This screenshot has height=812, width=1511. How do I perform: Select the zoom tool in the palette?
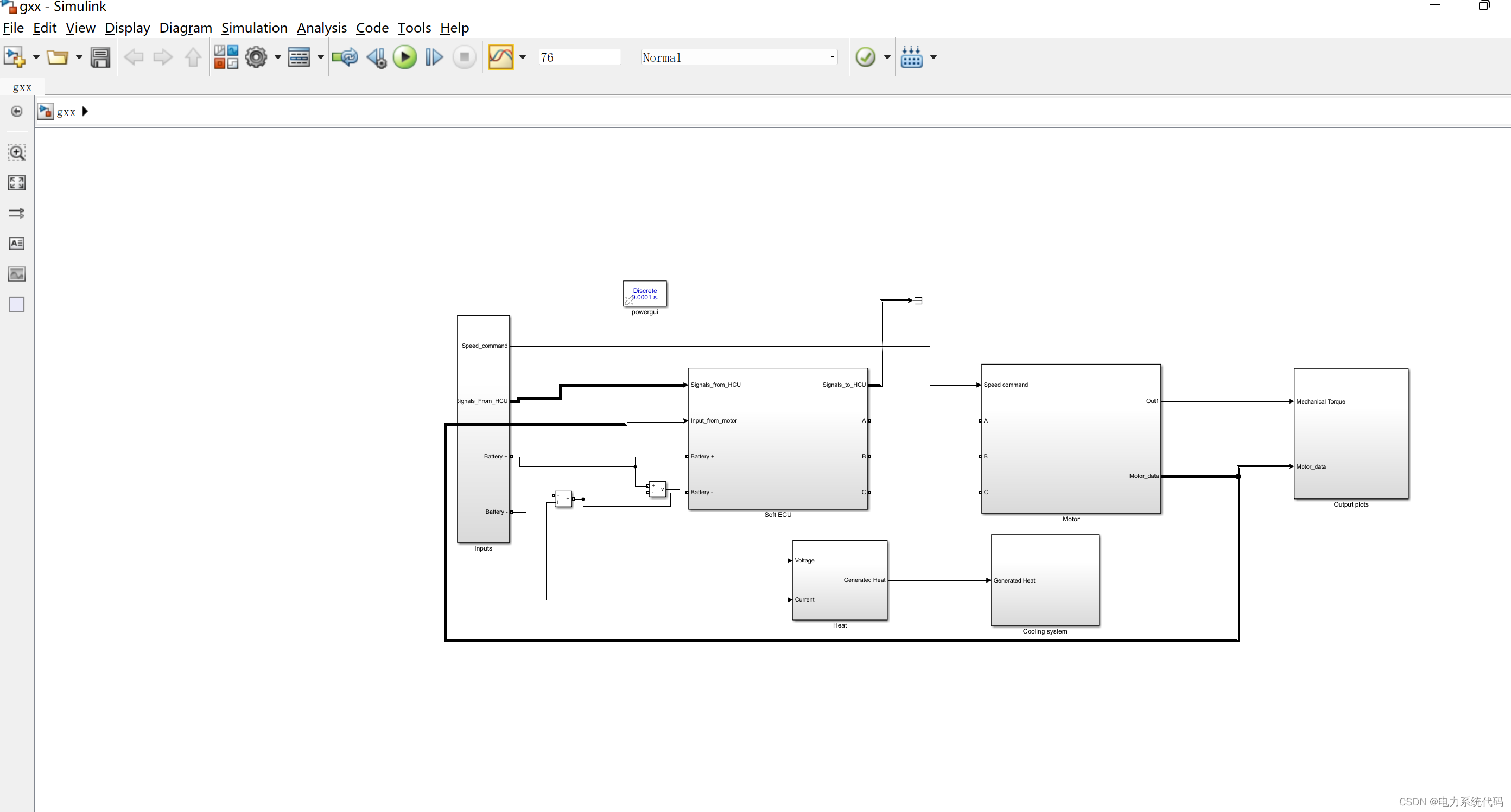click(x=16, y=153)
